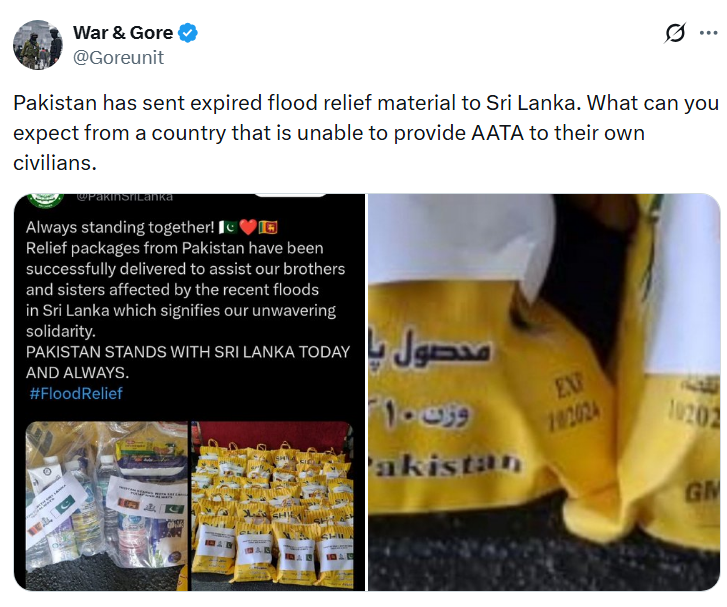Click the Pakistan flag emoji in the quoted text
Screen dimensions: 727x607
[x=228, y=227]
